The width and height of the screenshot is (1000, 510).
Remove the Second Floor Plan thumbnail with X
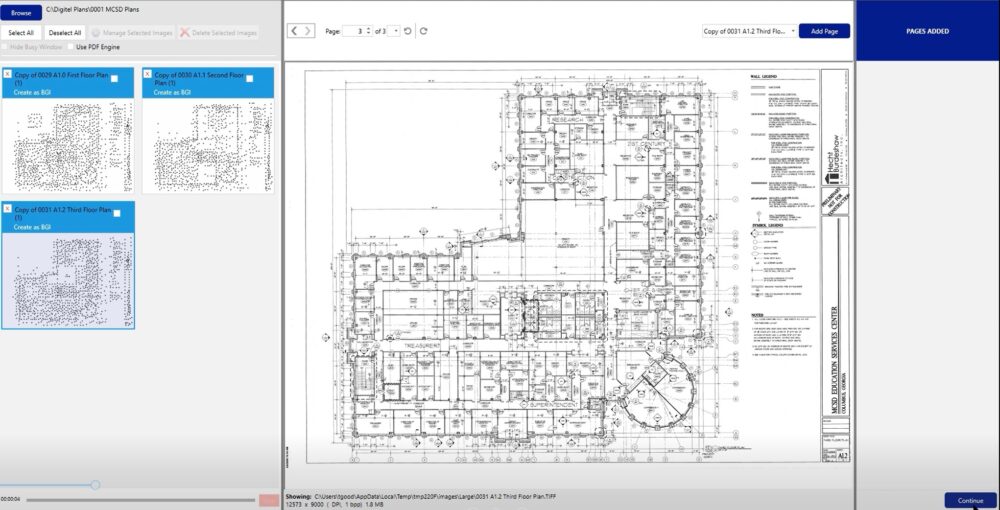[x=148, y=74]
